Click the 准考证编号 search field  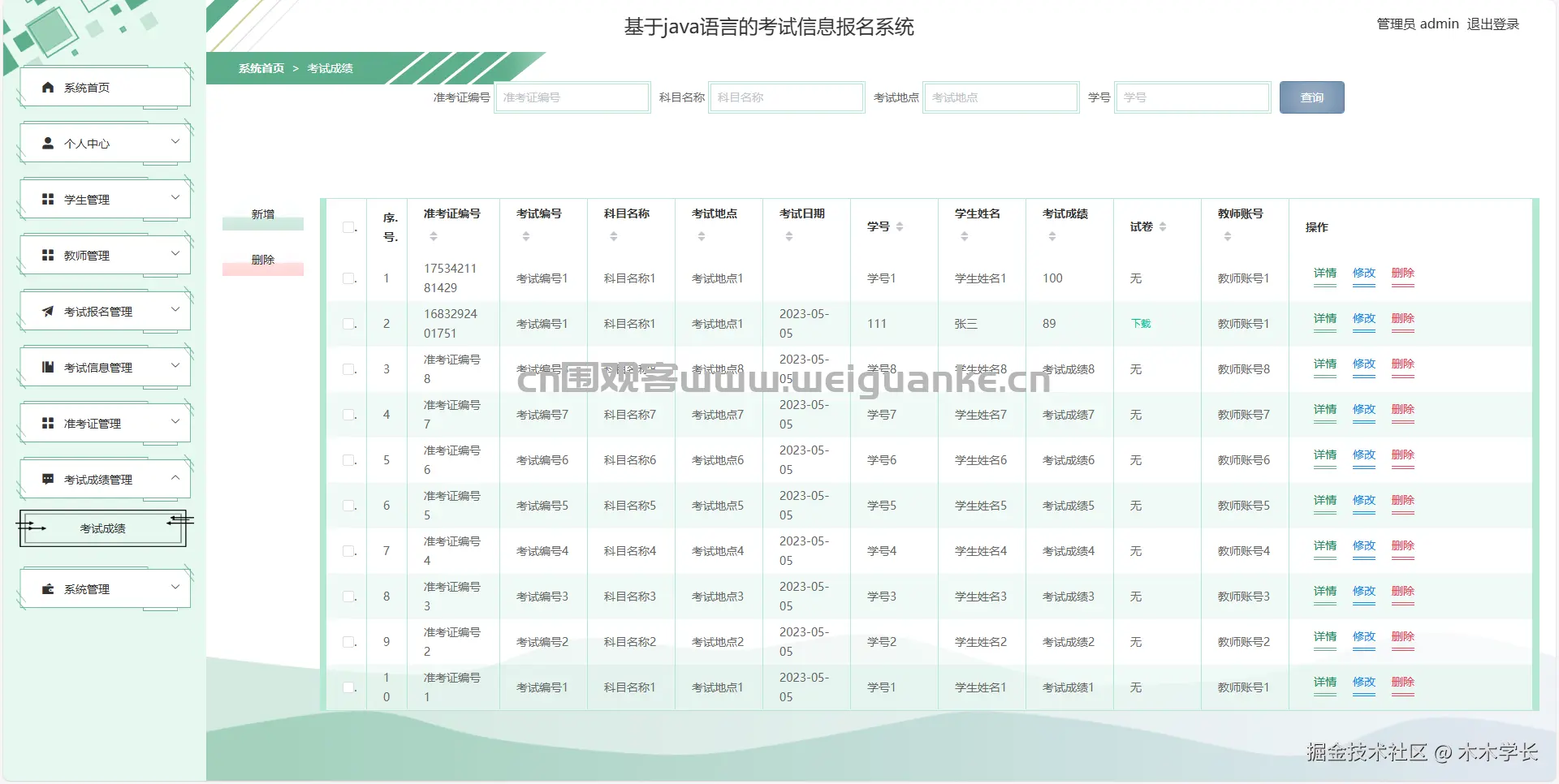pyautogui.click(x=572, y=97)
